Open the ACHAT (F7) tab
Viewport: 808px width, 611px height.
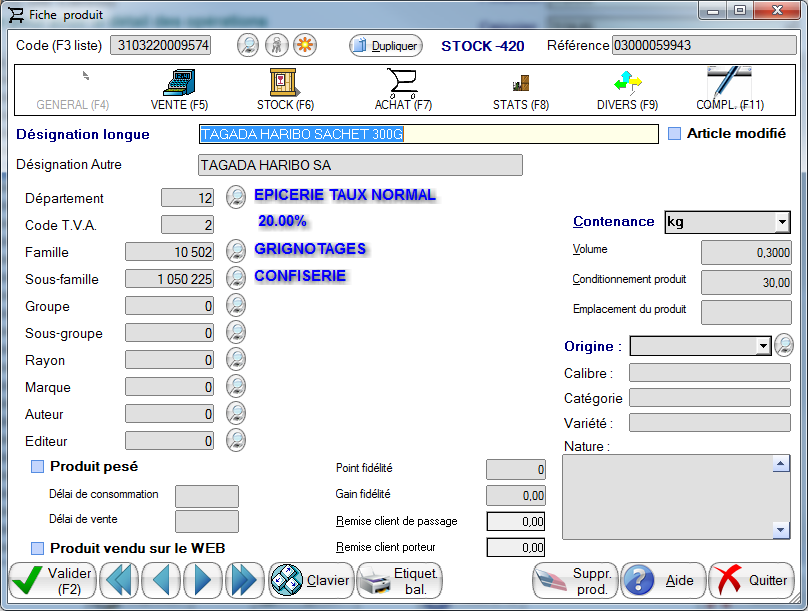click(x=402, y=88)
